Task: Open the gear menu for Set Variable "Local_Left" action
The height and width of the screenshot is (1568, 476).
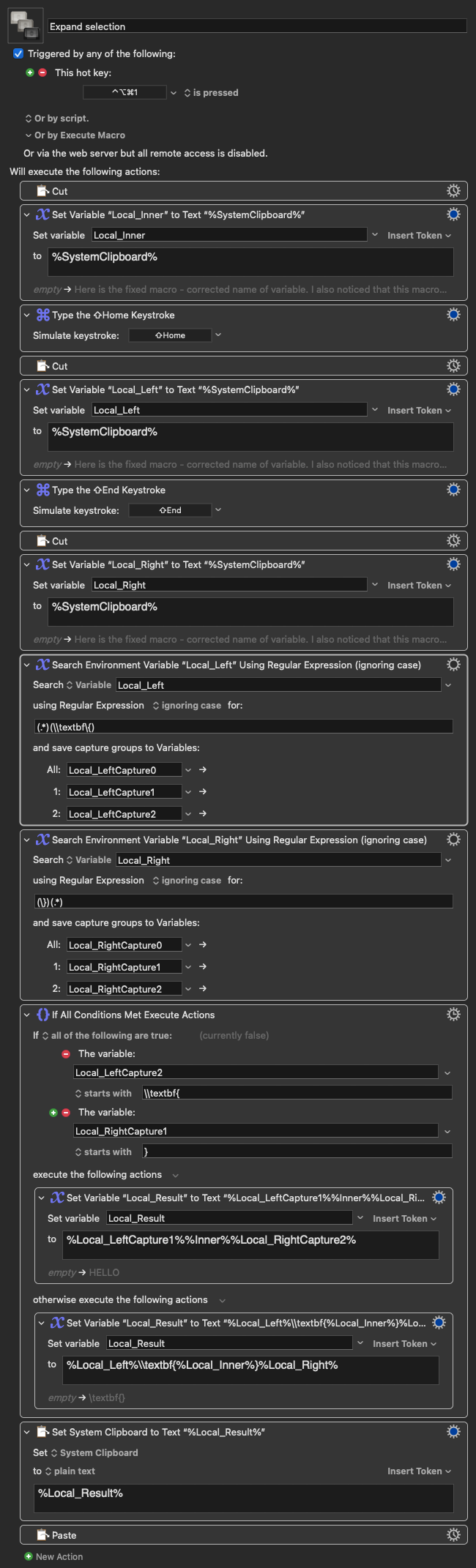Action: click(x=453, y=389)
